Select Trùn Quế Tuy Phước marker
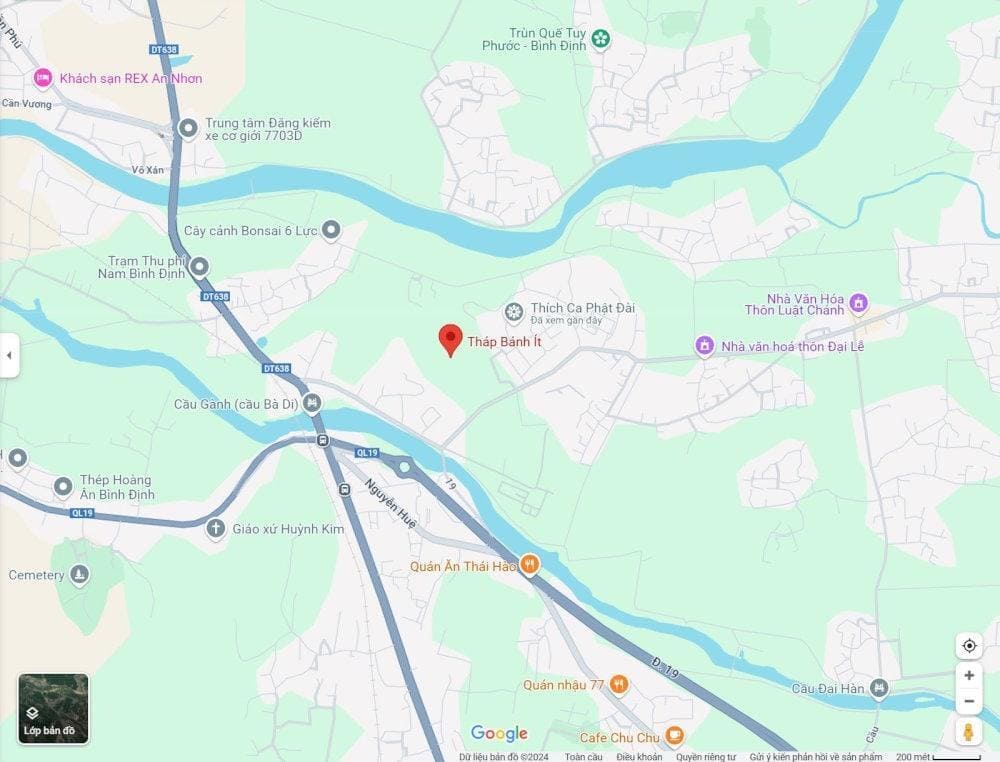This screenshot has height=762, width=1000. tap(600, 38)
